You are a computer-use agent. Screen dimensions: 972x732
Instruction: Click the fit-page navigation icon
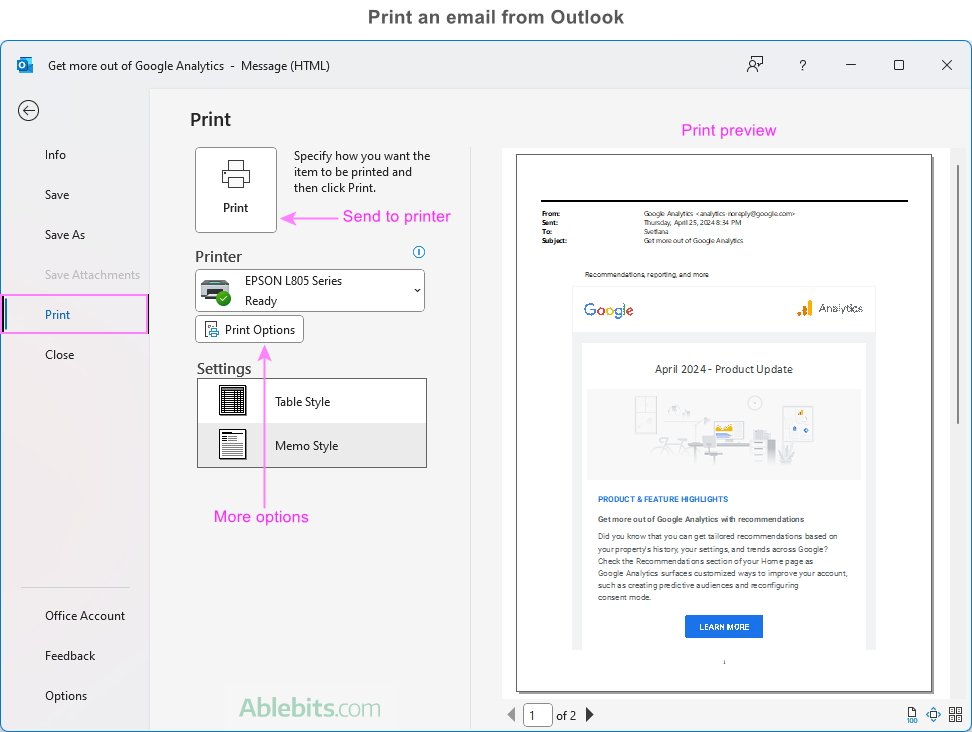[934, 714]
